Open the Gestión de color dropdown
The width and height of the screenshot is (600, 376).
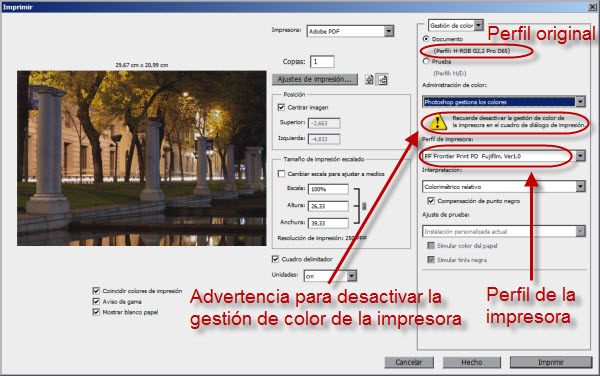[456, 25]
